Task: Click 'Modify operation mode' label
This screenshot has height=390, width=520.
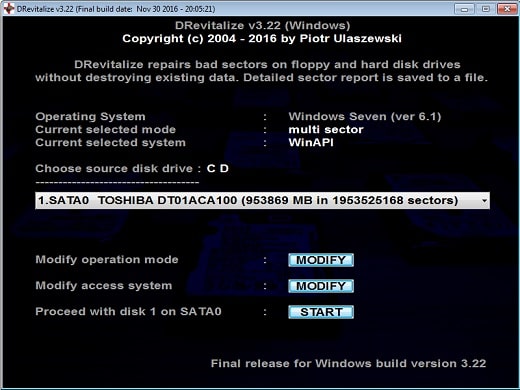Action: [x=107, y=260]
